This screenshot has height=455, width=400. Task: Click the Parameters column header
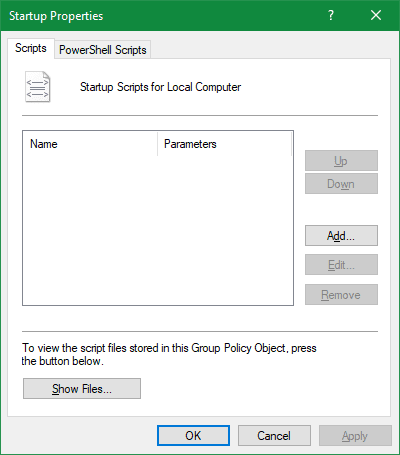[x=225, y=144]
